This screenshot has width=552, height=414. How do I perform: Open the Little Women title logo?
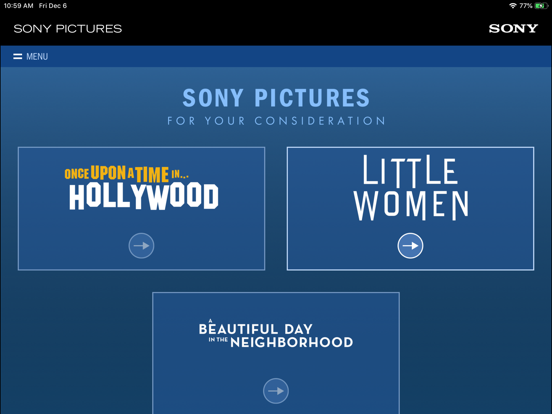click(x=411, y=188)
